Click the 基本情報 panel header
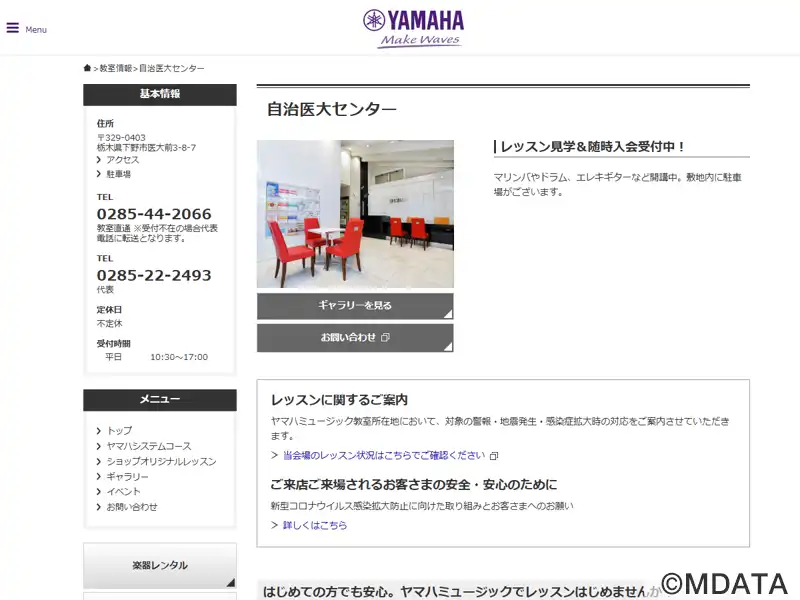Viewport: 800px width, 600px height. click(x=160, y=94)
